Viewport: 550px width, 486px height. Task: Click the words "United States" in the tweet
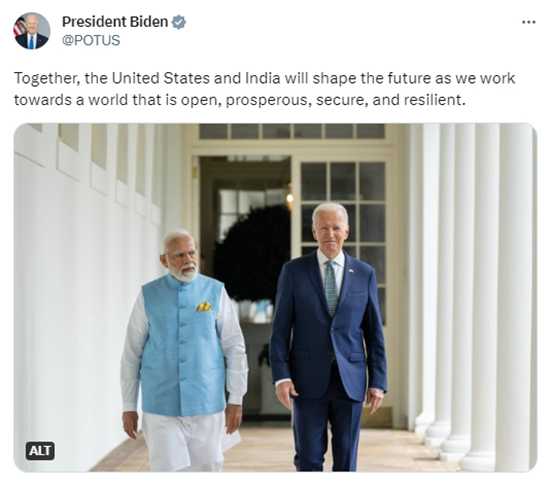[160, 78]
